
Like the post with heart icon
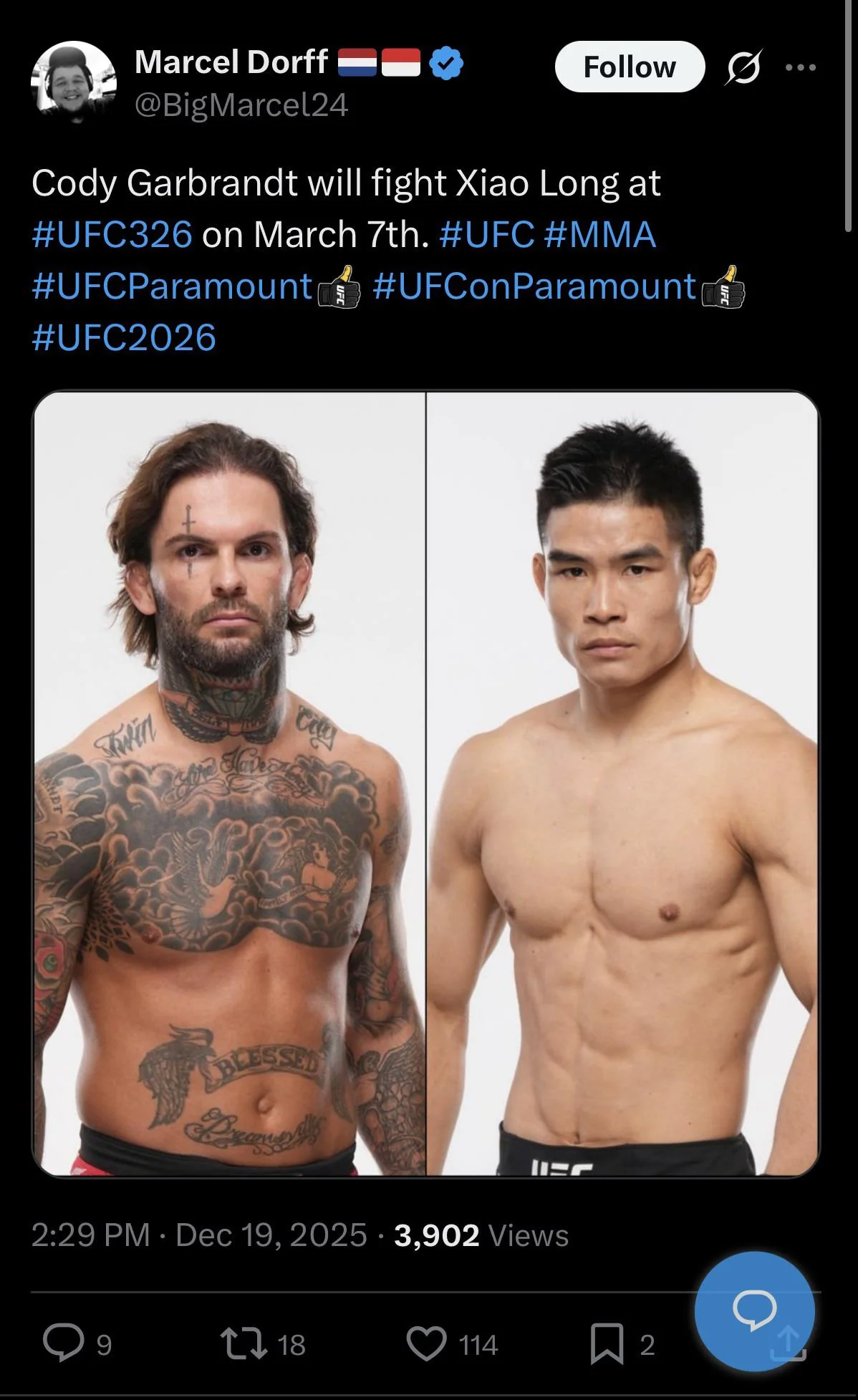pos(427,1343)
